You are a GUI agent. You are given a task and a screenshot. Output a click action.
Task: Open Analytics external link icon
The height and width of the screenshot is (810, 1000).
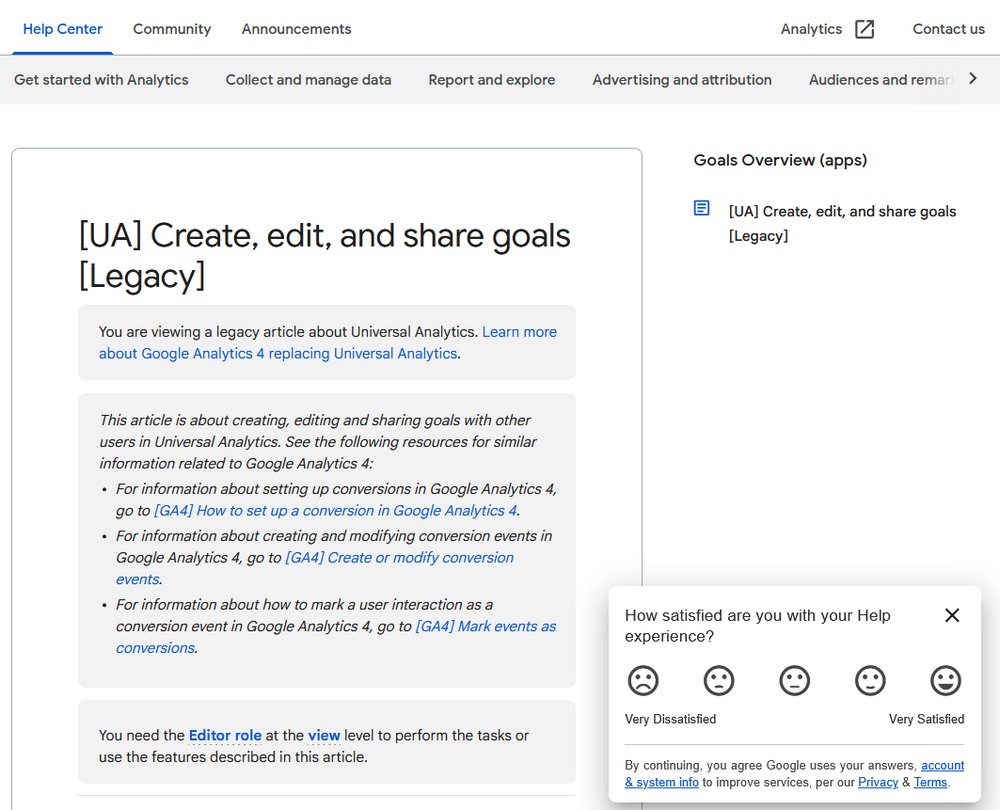(864, 29)
